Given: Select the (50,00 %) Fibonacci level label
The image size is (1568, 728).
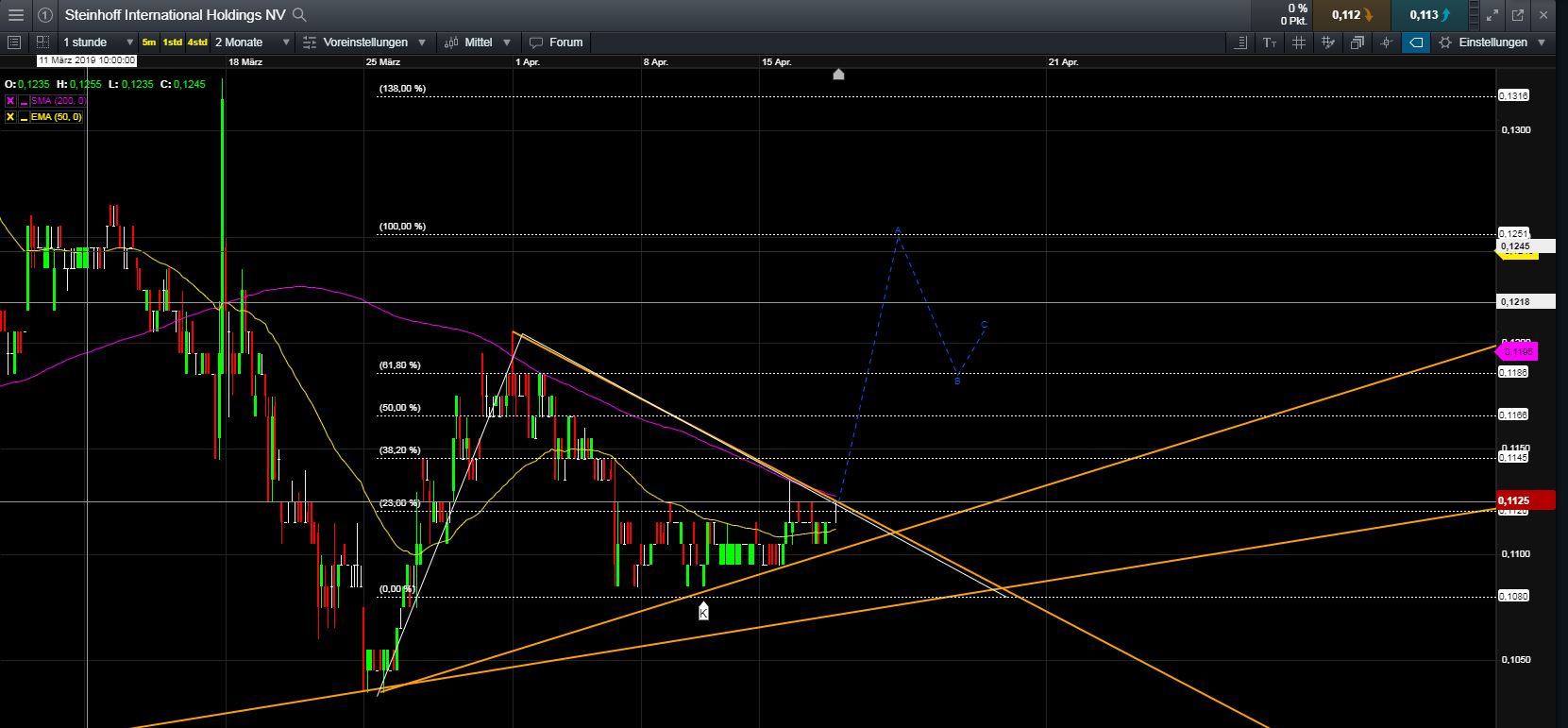Looking at the screenshot, I should point(400,408).
